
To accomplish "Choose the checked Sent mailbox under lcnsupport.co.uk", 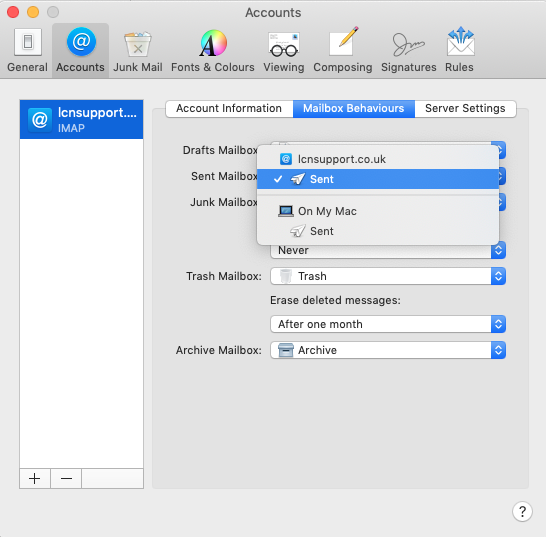I will (x=378, y=179).
